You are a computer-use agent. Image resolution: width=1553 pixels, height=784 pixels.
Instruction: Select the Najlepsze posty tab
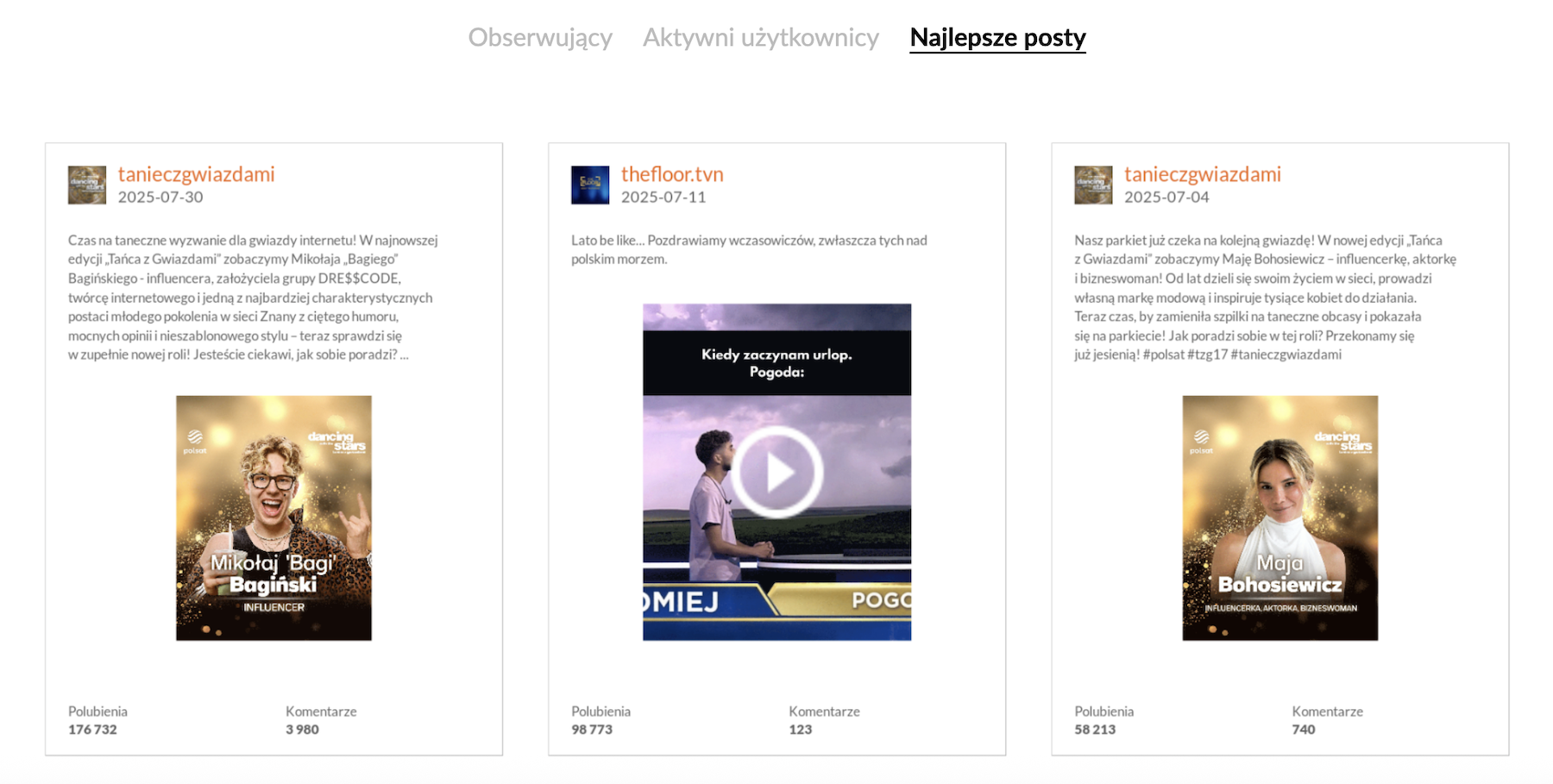pos(997,38)
